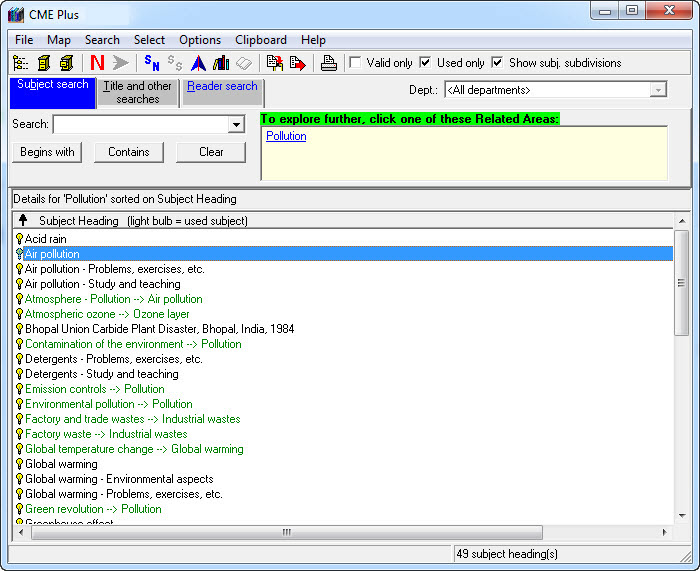Open the Dept. departments dropdown
This screenshot has width=700, height=571.
[x=657, y=90]
